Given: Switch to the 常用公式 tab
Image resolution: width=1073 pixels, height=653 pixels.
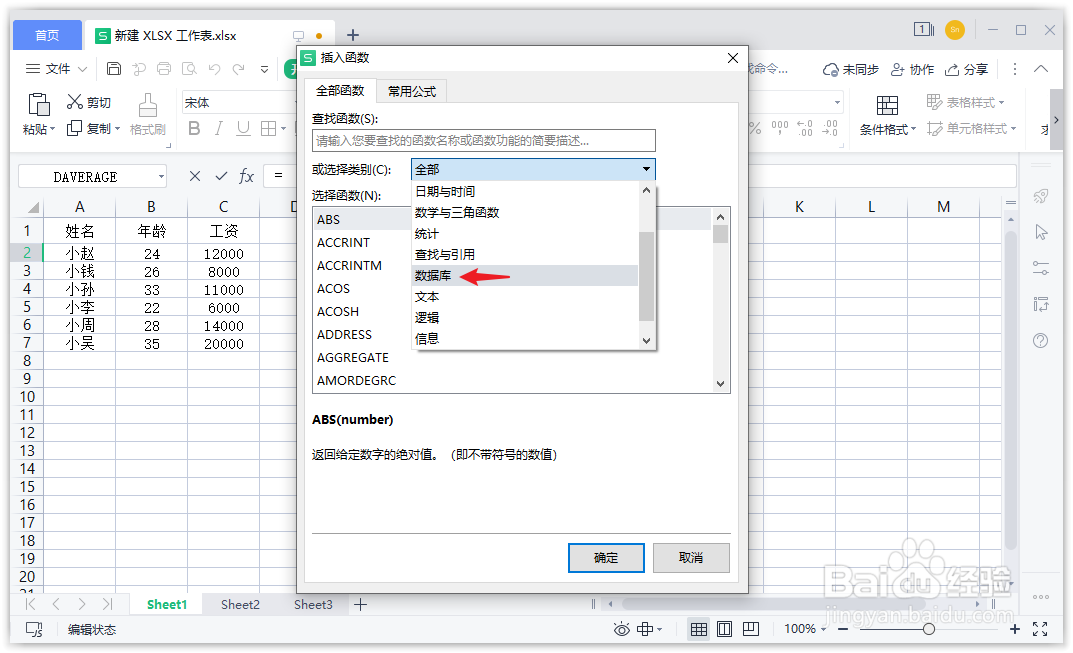Looking at the screenshot, I should click(411, 90).
